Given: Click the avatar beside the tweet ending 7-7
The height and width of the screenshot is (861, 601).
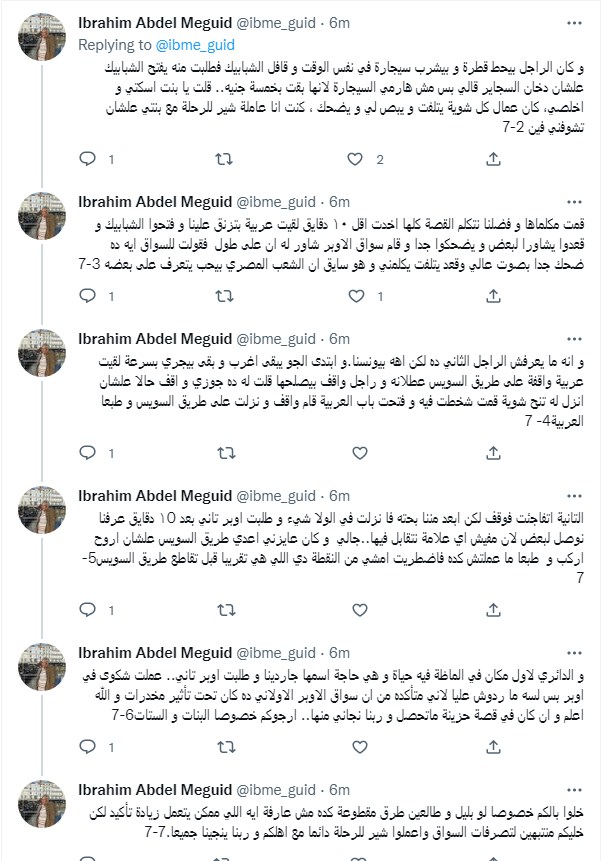Looking at the screenshot, I should 43,804.
